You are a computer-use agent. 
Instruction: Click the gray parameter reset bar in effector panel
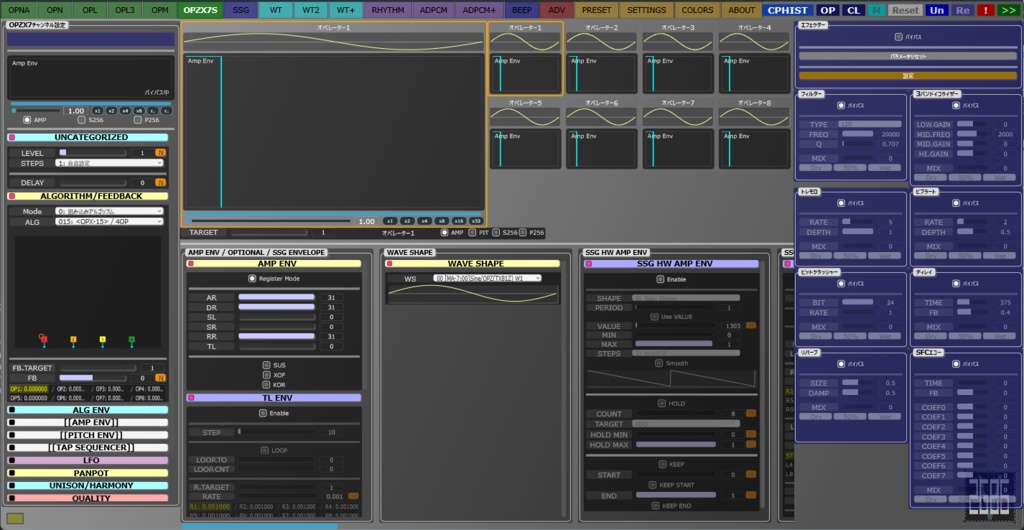coord(907,56)
